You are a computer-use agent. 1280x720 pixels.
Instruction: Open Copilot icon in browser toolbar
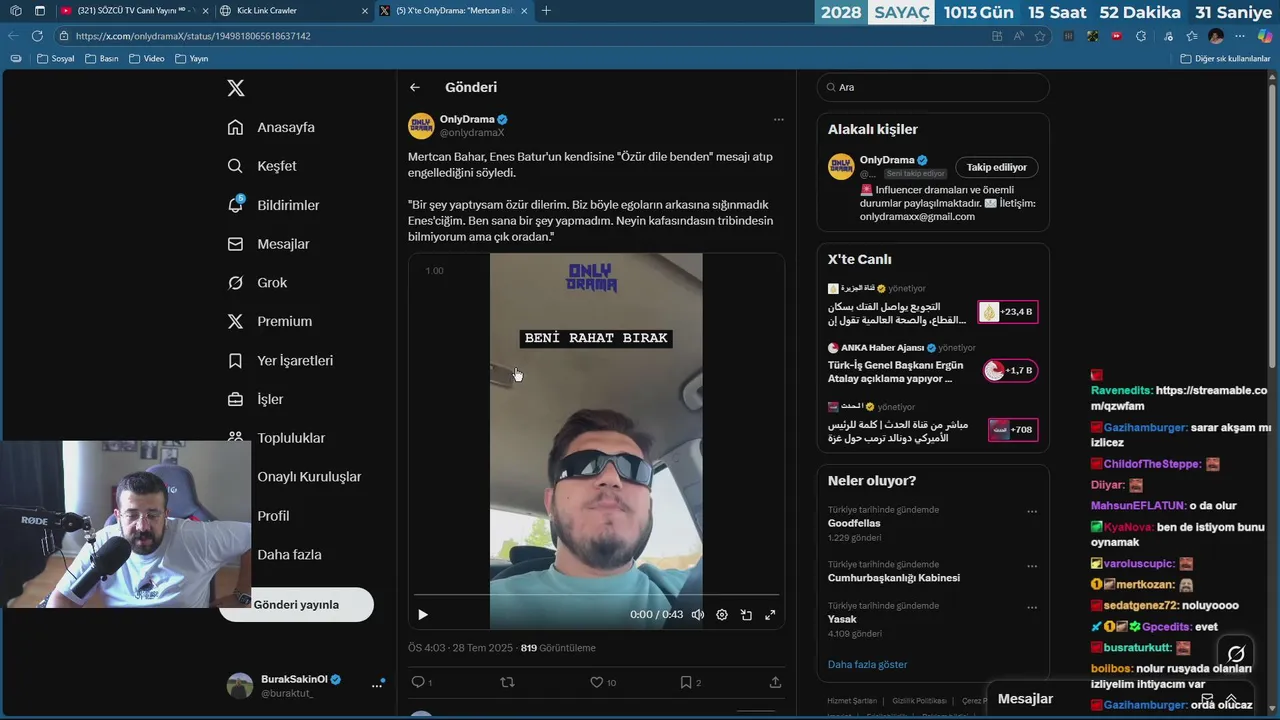click(1265, 36)
